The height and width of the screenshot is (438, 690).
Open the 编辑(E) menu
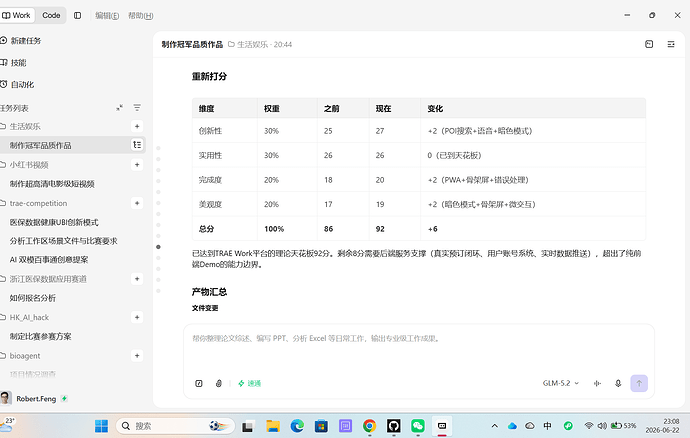[107, 15]
